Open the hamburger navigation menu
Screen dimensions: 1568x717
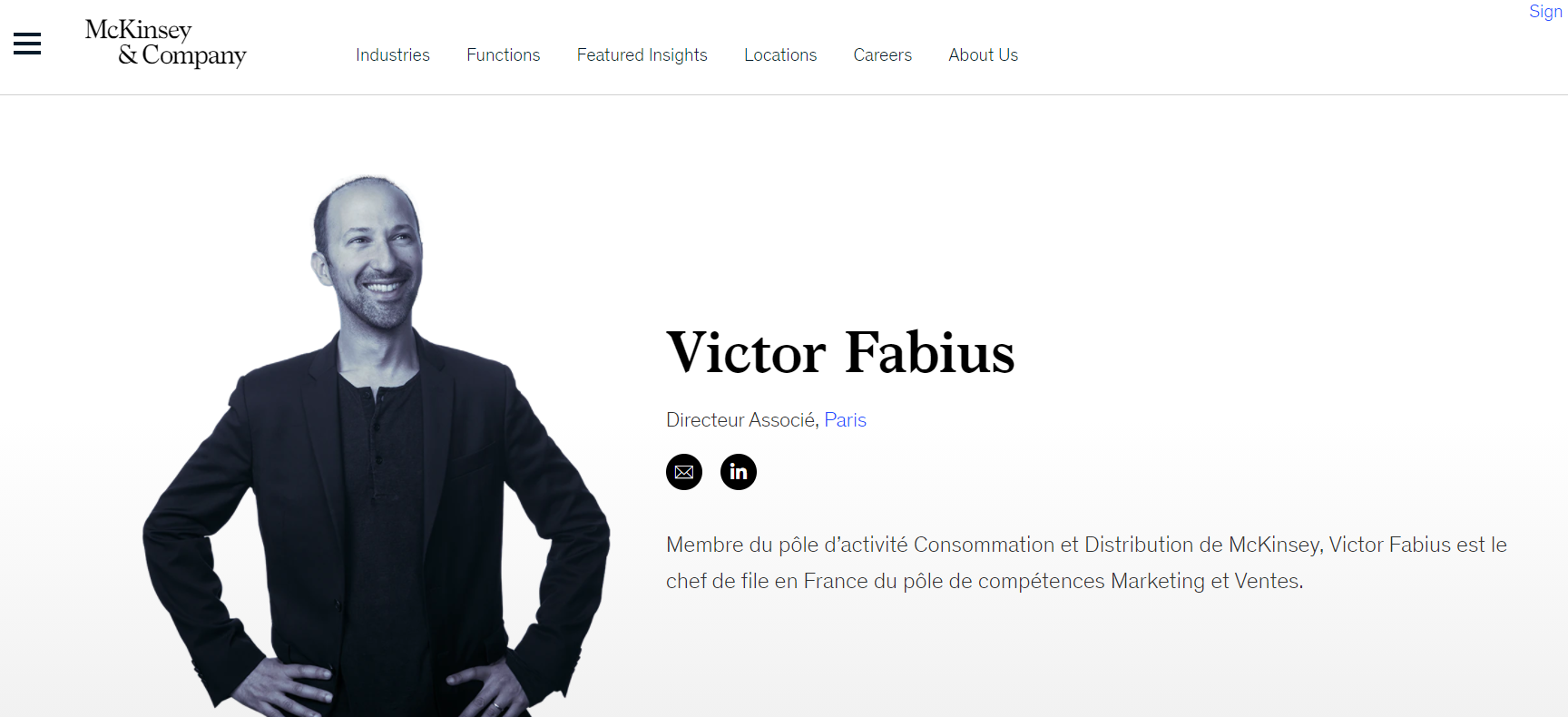pos(27,44)
